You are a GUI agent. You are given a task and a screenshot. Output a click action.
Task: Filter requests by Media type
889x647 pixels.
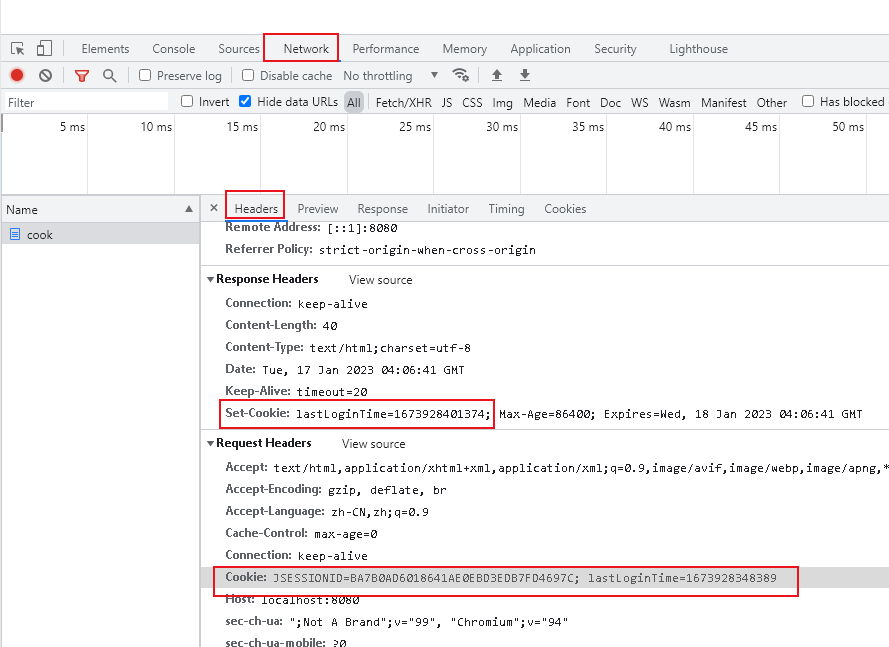tap(539, 103)
